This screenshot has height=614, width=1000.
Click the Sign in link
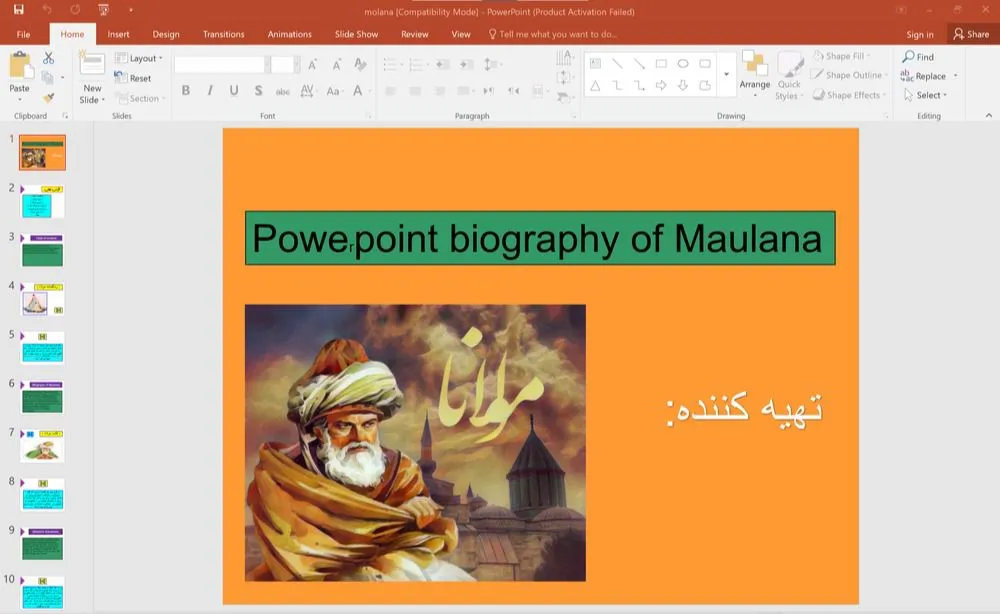point(919,34)
